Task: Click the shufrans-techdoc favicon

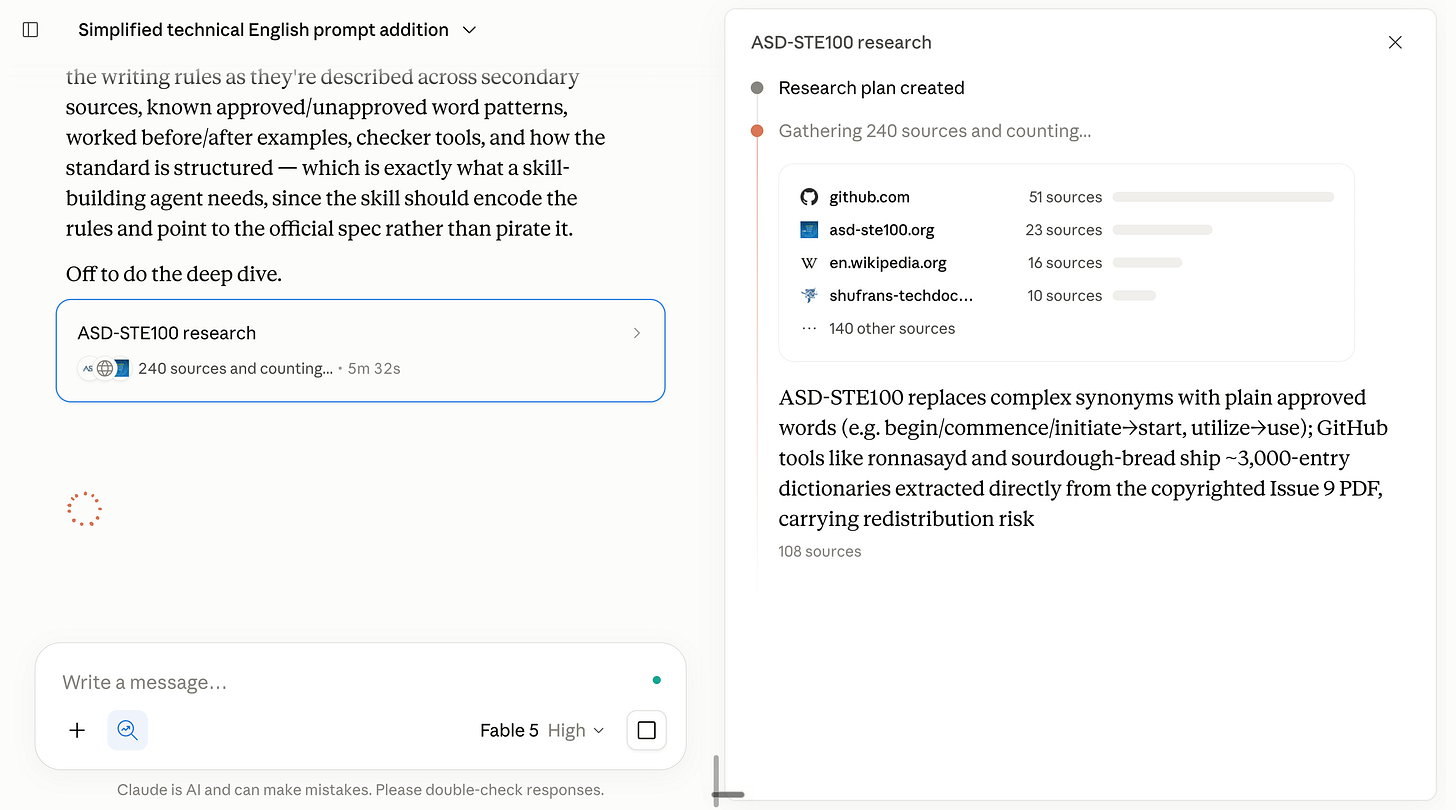Action: [x=809, y=296]
